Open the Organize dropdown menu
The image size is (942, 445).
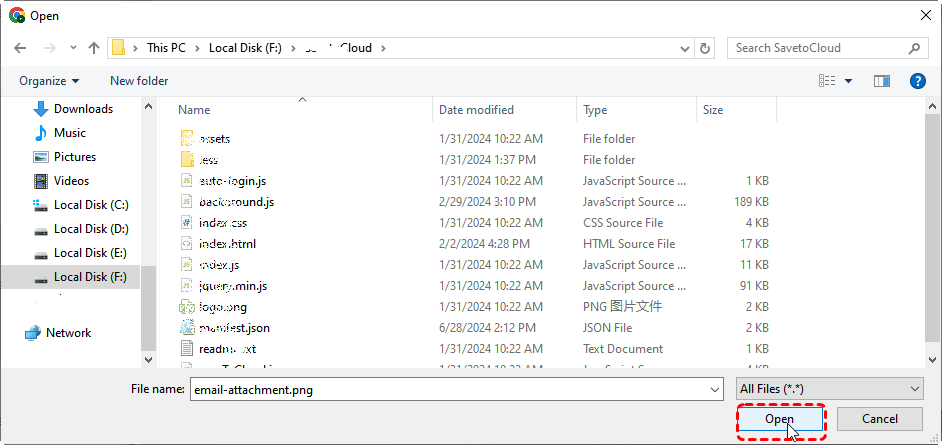pyautogui.click(x=48, y=81)
